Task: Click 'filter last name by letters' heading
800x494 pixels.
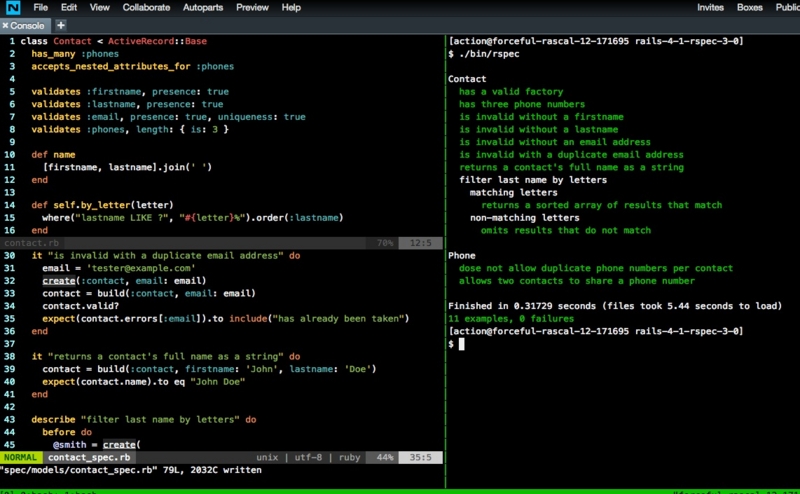Action: click(533, 180)
